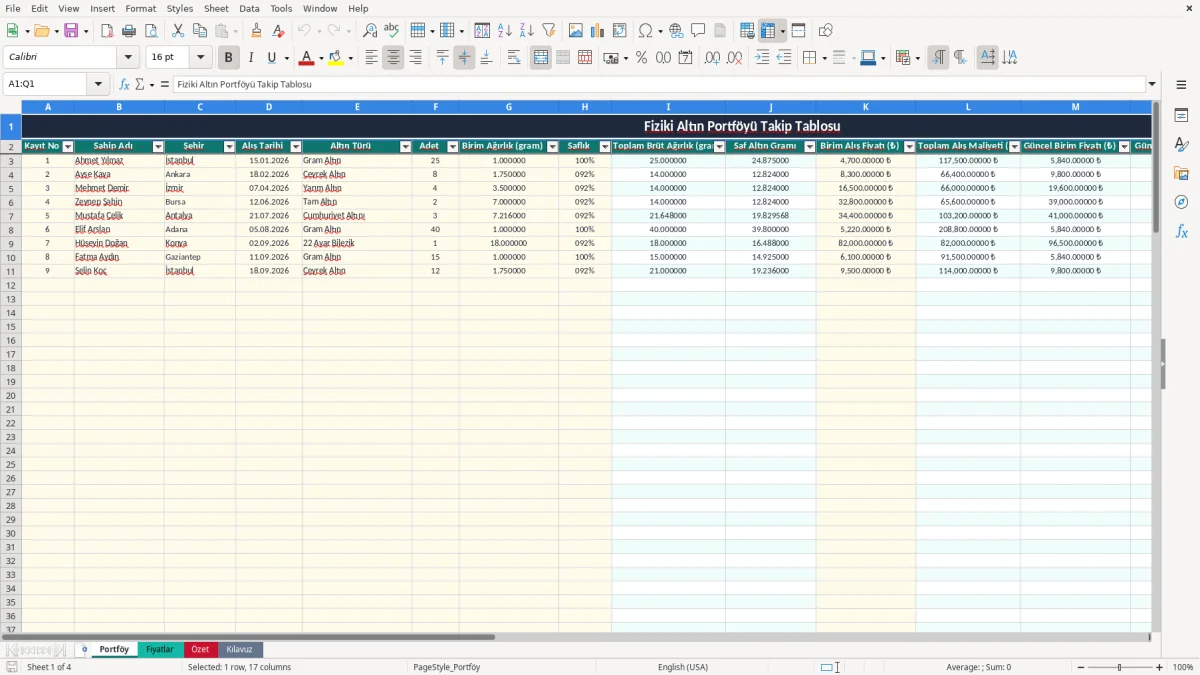Screen dimensions: 1200x675
Task: Open the sidebar Properties panel
Action: 1181,115
